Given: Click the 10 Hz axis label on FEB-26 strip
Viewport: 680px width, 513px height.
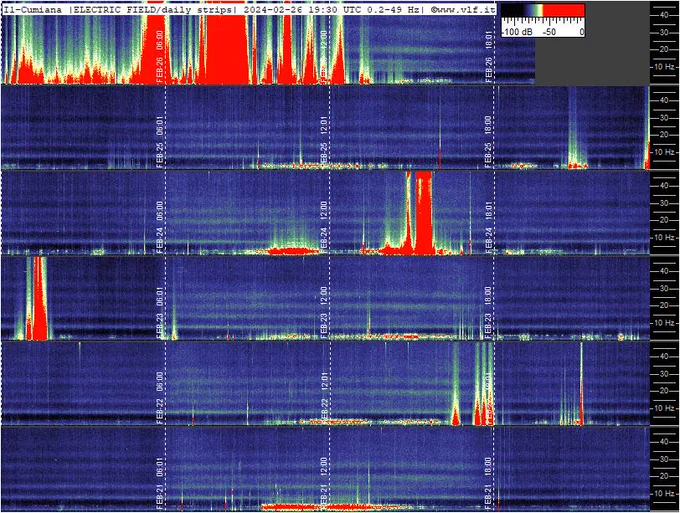Looking at the screenshot, I should tap(666, 67).
